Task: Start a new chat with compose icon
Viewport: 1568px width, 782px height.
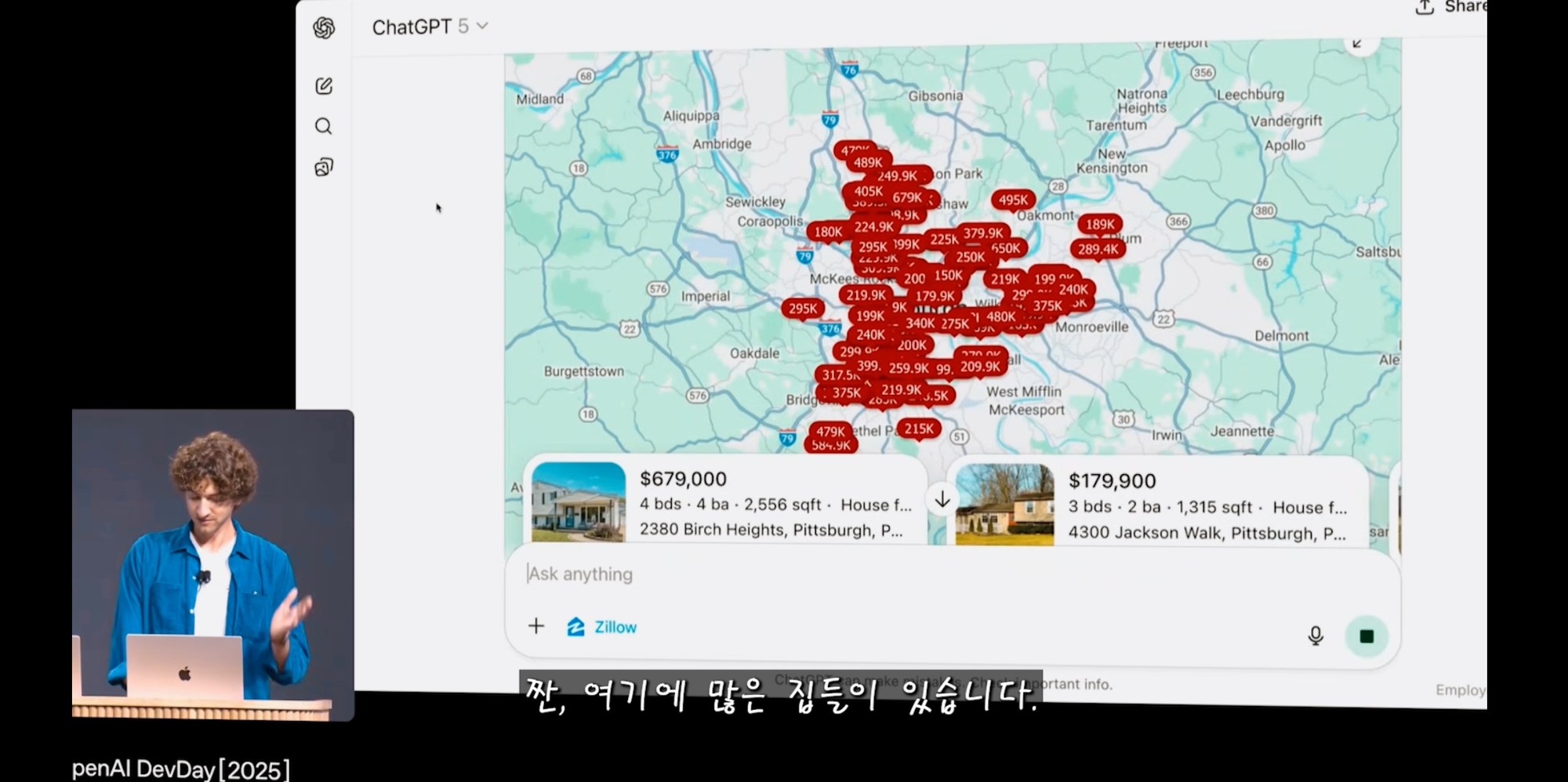Action: pyautogui.click(x=324, y=86)
